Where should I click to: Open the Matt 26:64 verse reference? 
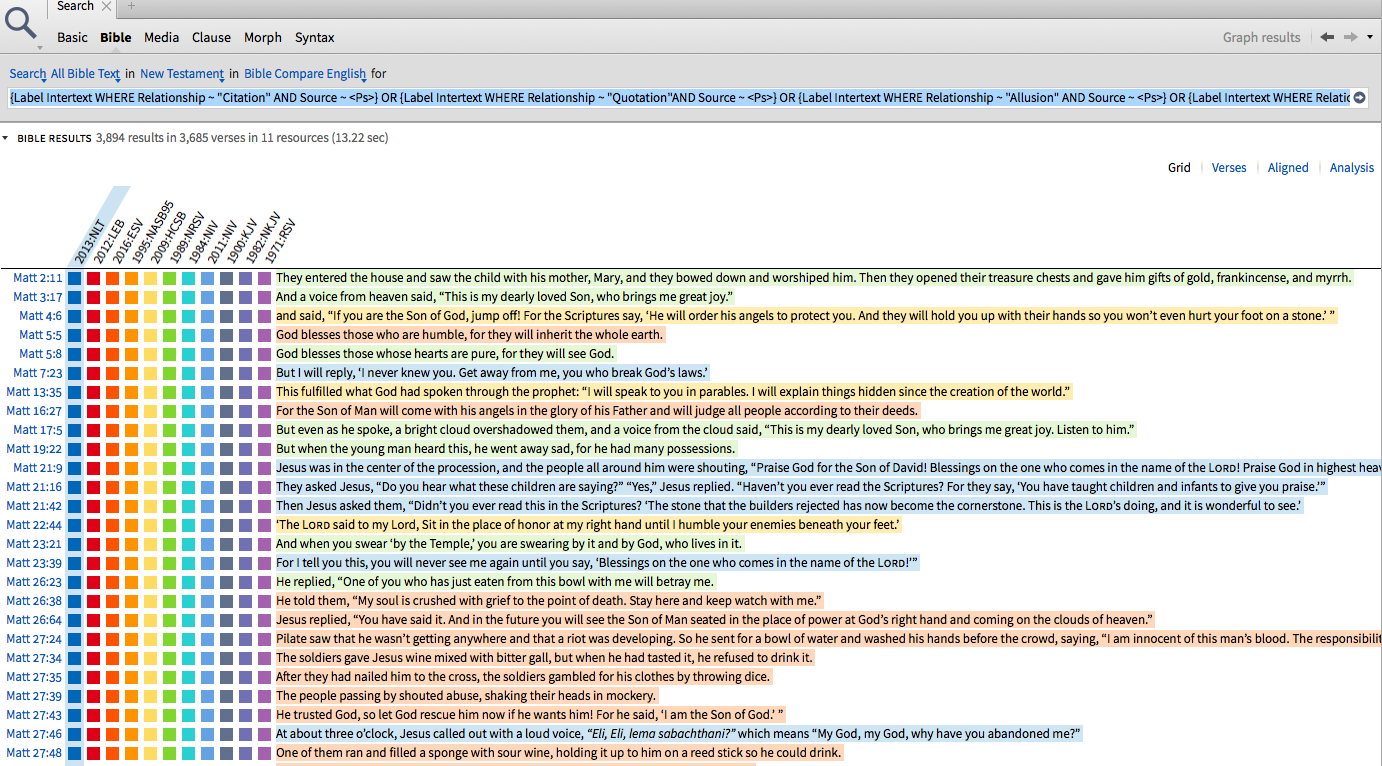click(35, 620)
